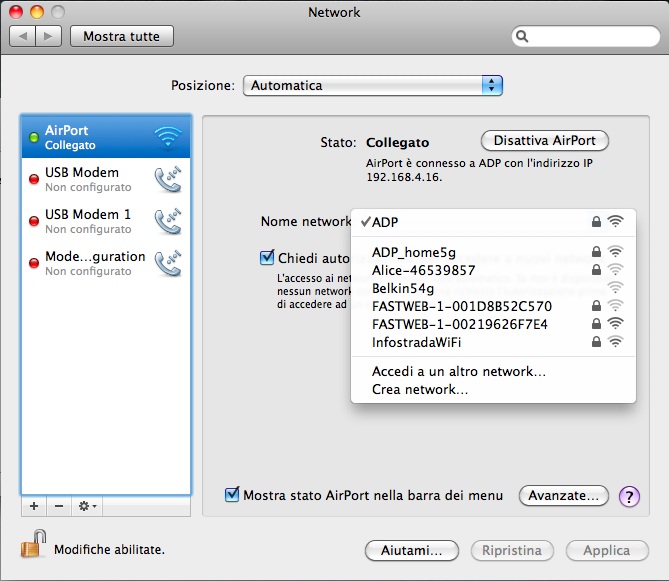Choose ADP_home5g network

[493, 252]
